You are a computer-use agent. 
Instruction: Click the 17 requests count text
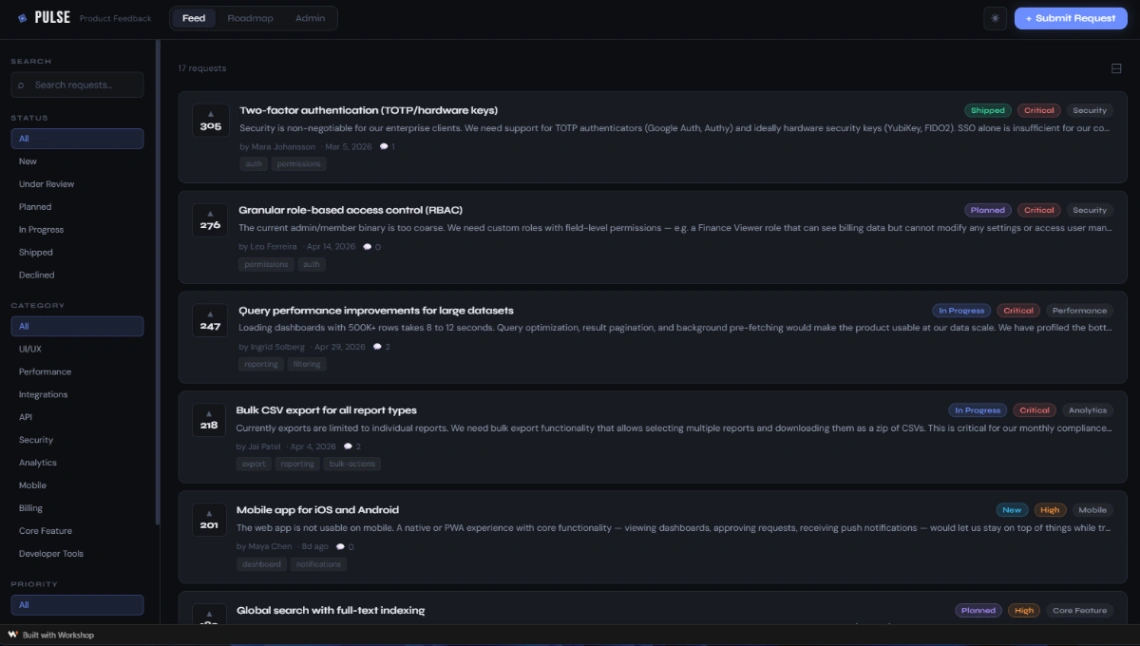pos(202,68)
